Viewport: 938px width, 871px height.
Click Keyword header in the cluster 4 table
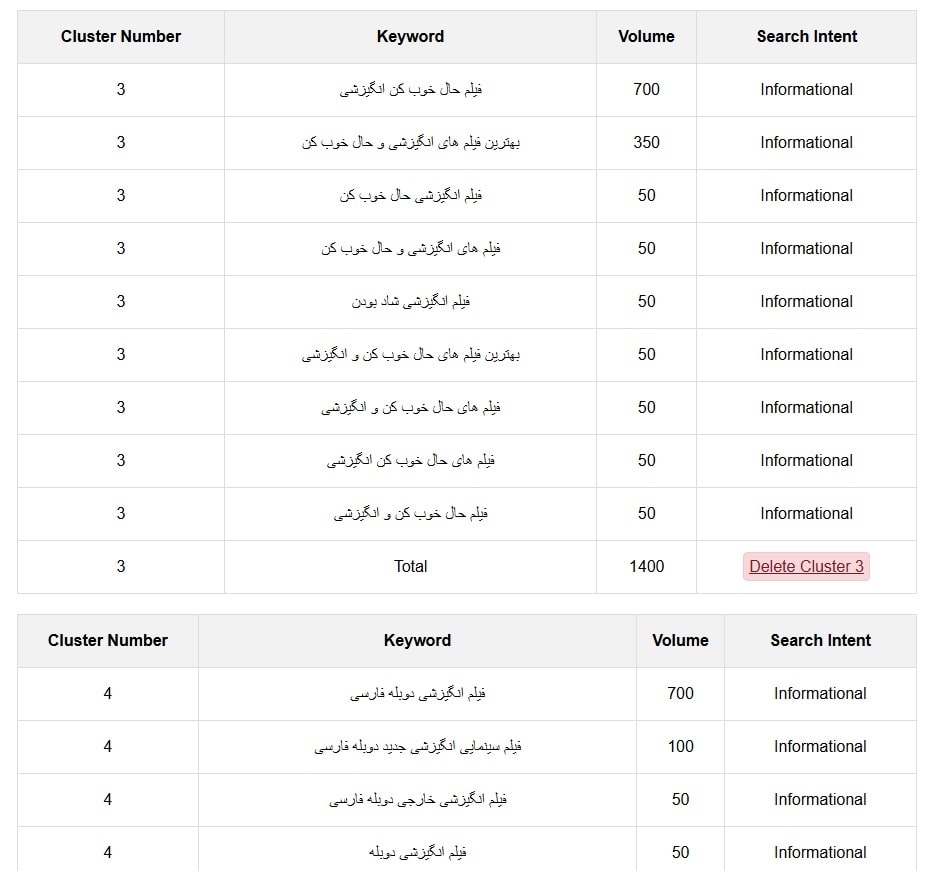(x=417, y=641)
